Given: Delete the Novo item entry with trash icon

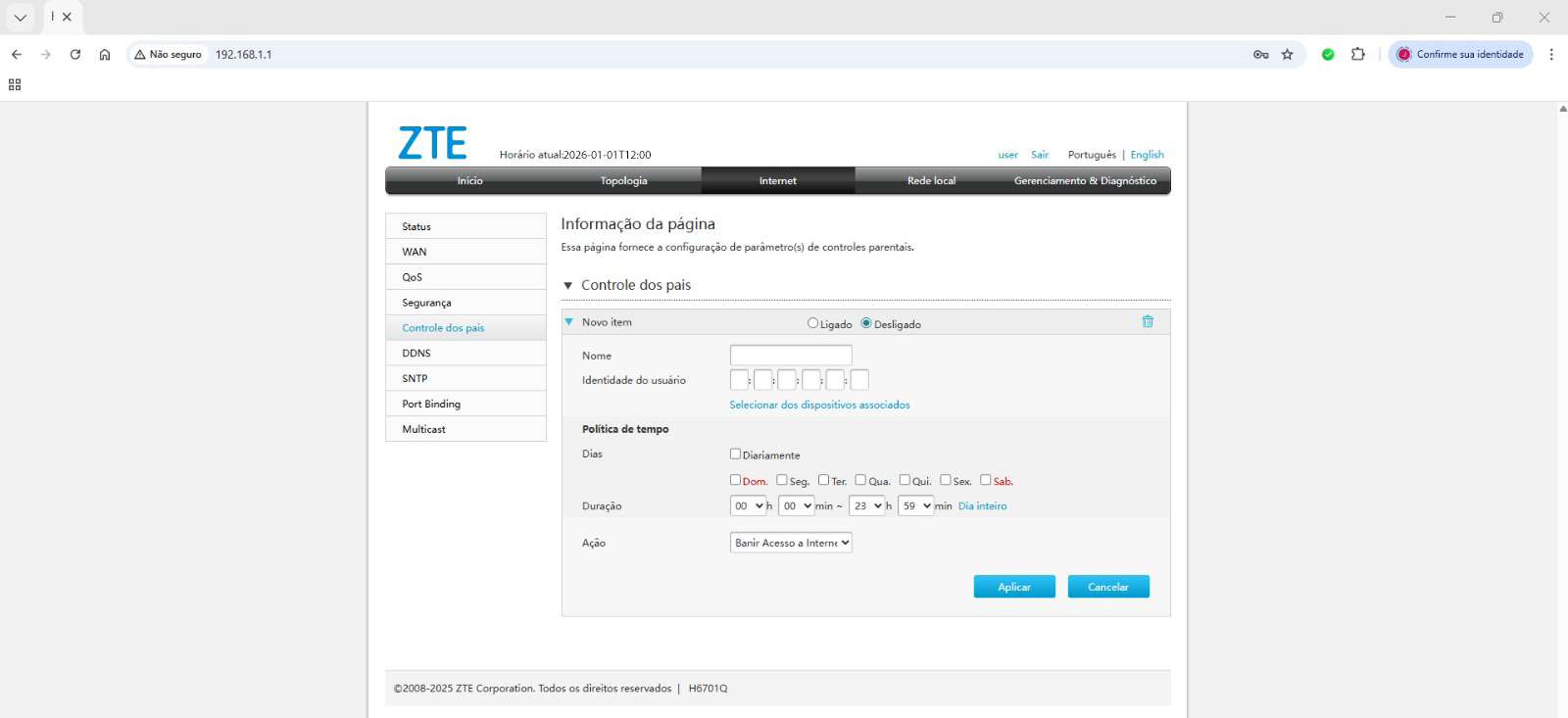Looking at the screenshot, I should (1148, 322).
